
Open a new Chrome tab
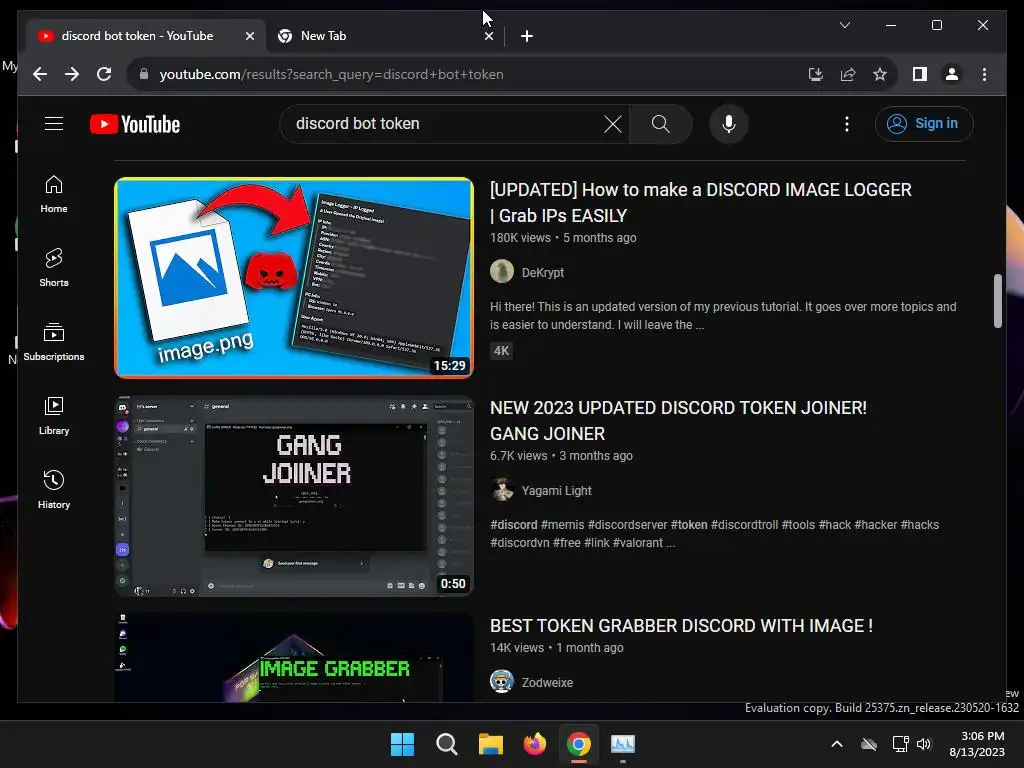(x=527, y=36)
